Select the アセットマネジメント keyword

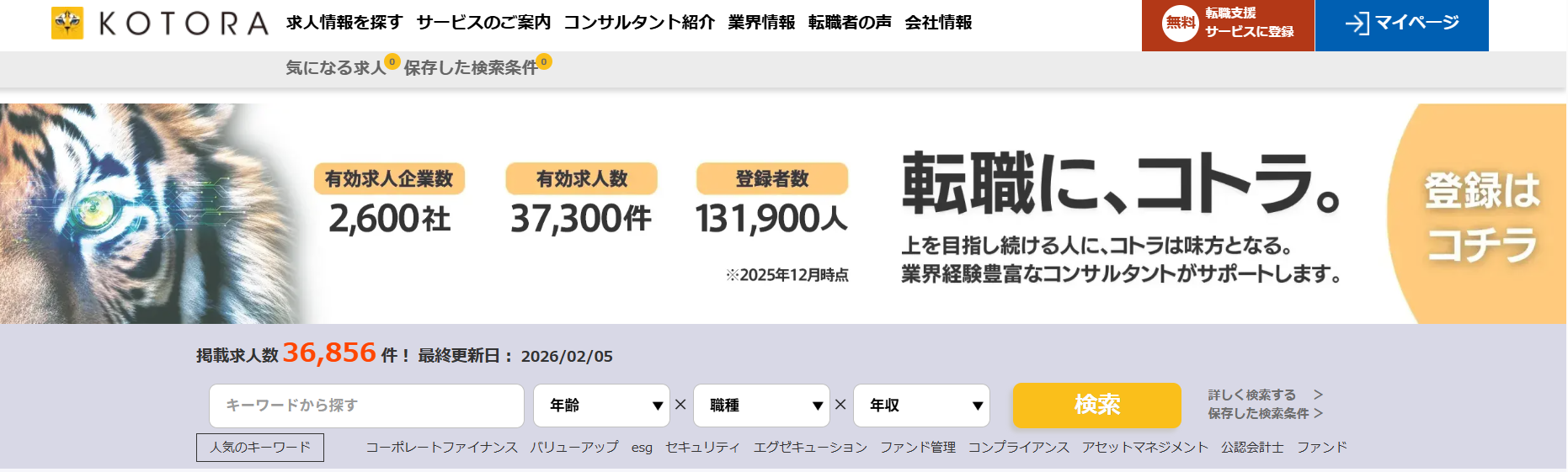point(1144,448)
